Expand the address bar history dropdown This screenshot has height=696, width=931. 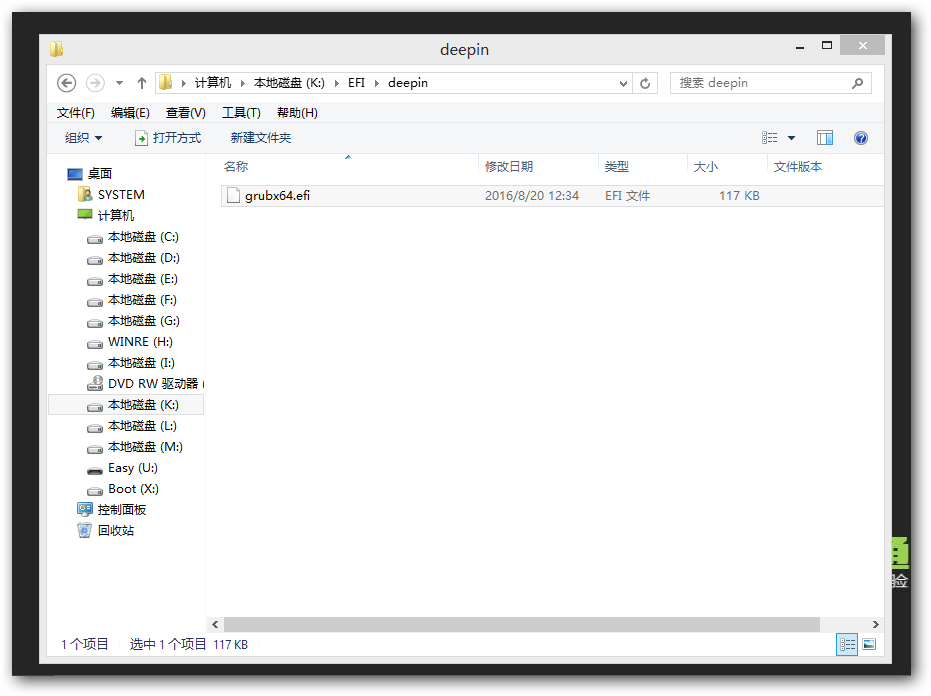[x=623, y=83]
